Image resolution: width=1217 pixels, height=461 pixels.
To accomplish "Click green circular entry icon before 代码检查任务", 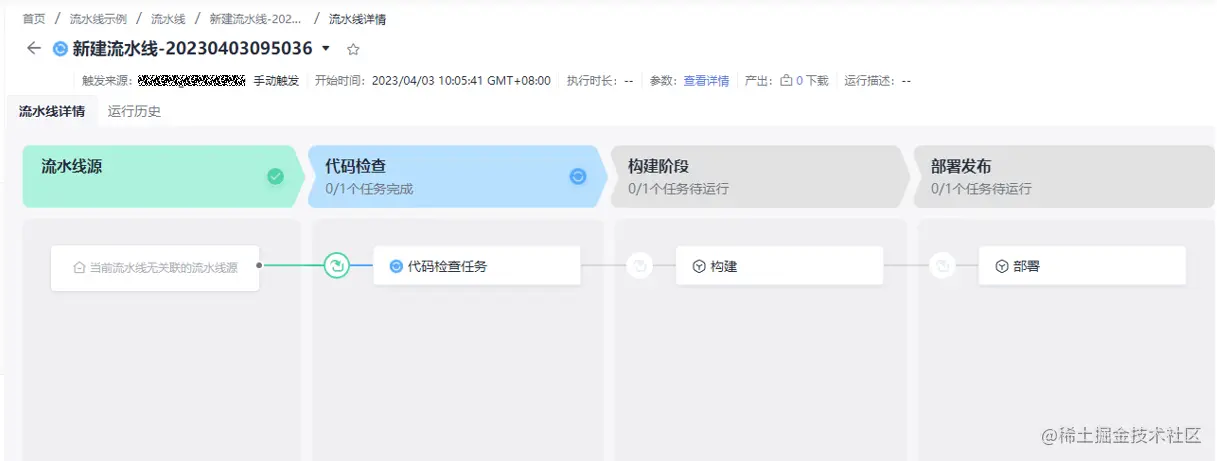I will pos(337,266).
